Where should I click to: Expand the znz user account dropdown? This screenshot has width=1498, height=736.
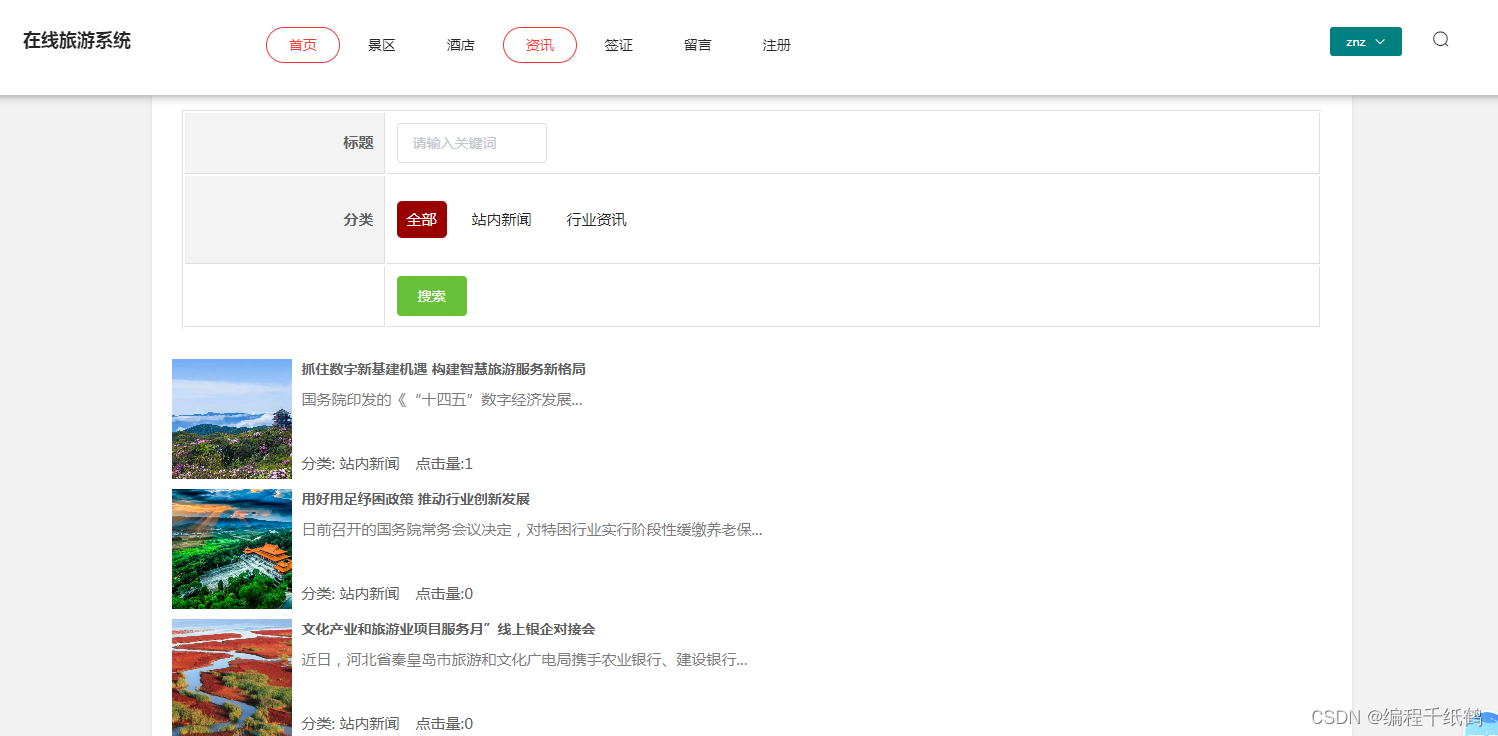pyautogui.click(x=1365, y=41)
